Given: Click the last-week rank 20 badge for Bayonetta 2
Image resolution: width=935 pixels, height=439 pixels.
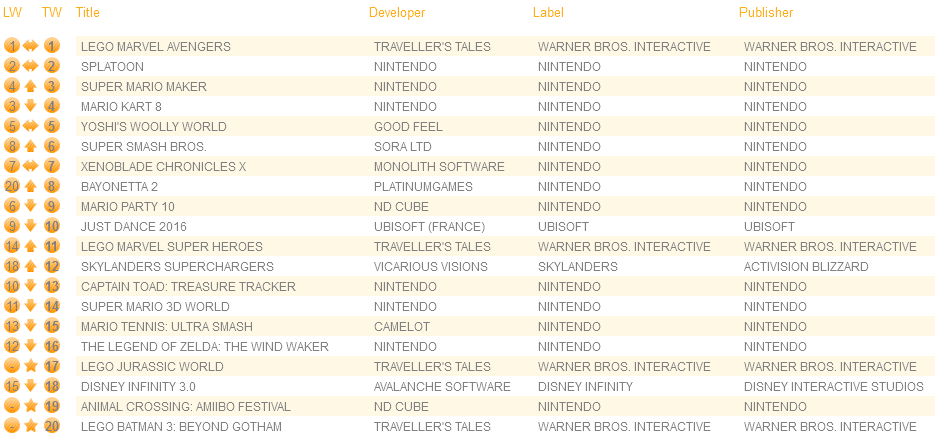Looking at the screenshot, I should (x=12, y=186).
